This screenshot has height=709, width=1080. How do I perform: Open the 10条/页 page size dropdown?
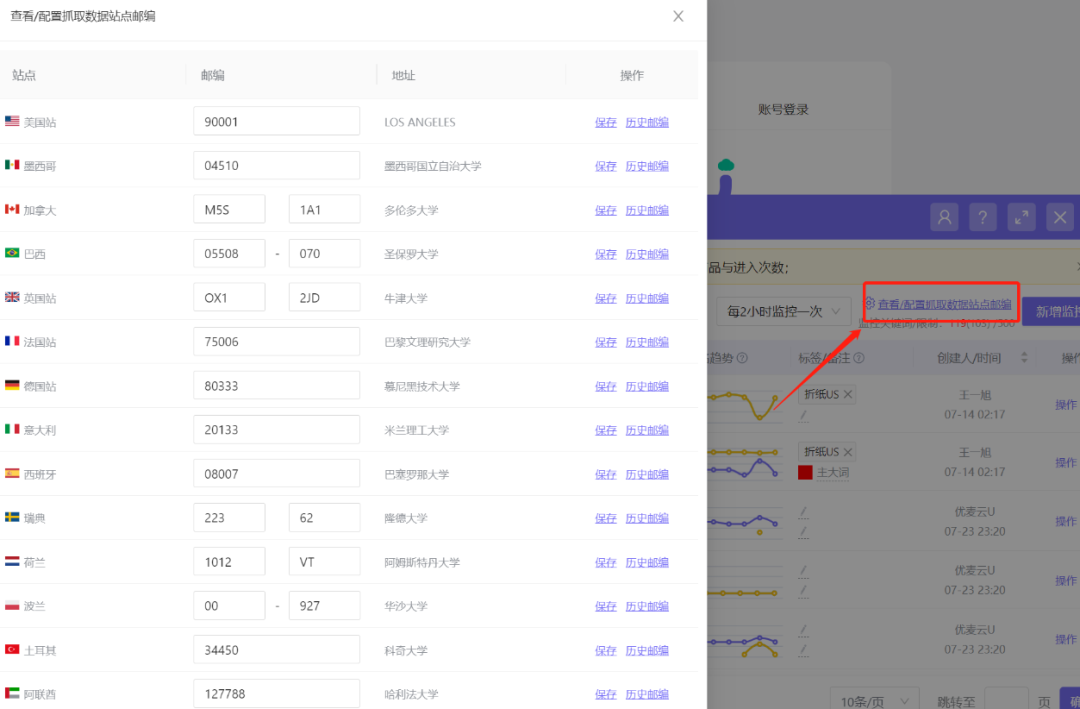pyautogui.click(x=875, y=701)
